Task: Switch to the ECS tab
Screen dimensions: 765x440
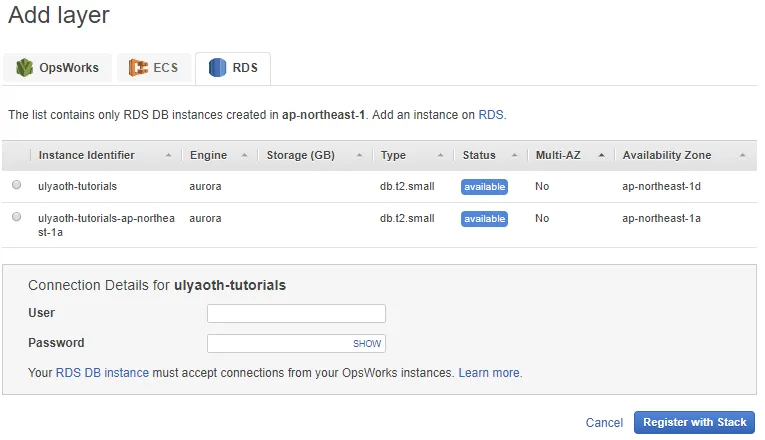Action: (x=165, y=68)
